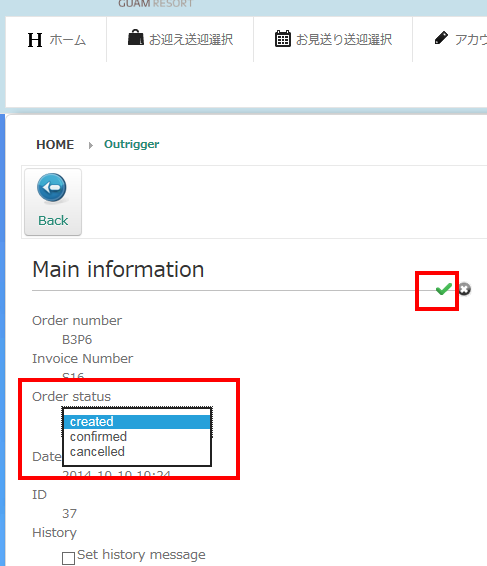Image resolution: width=487 pixels, height=566 pixels.
Task: Click the H home icon in navigation
Action: coord(35,40)
